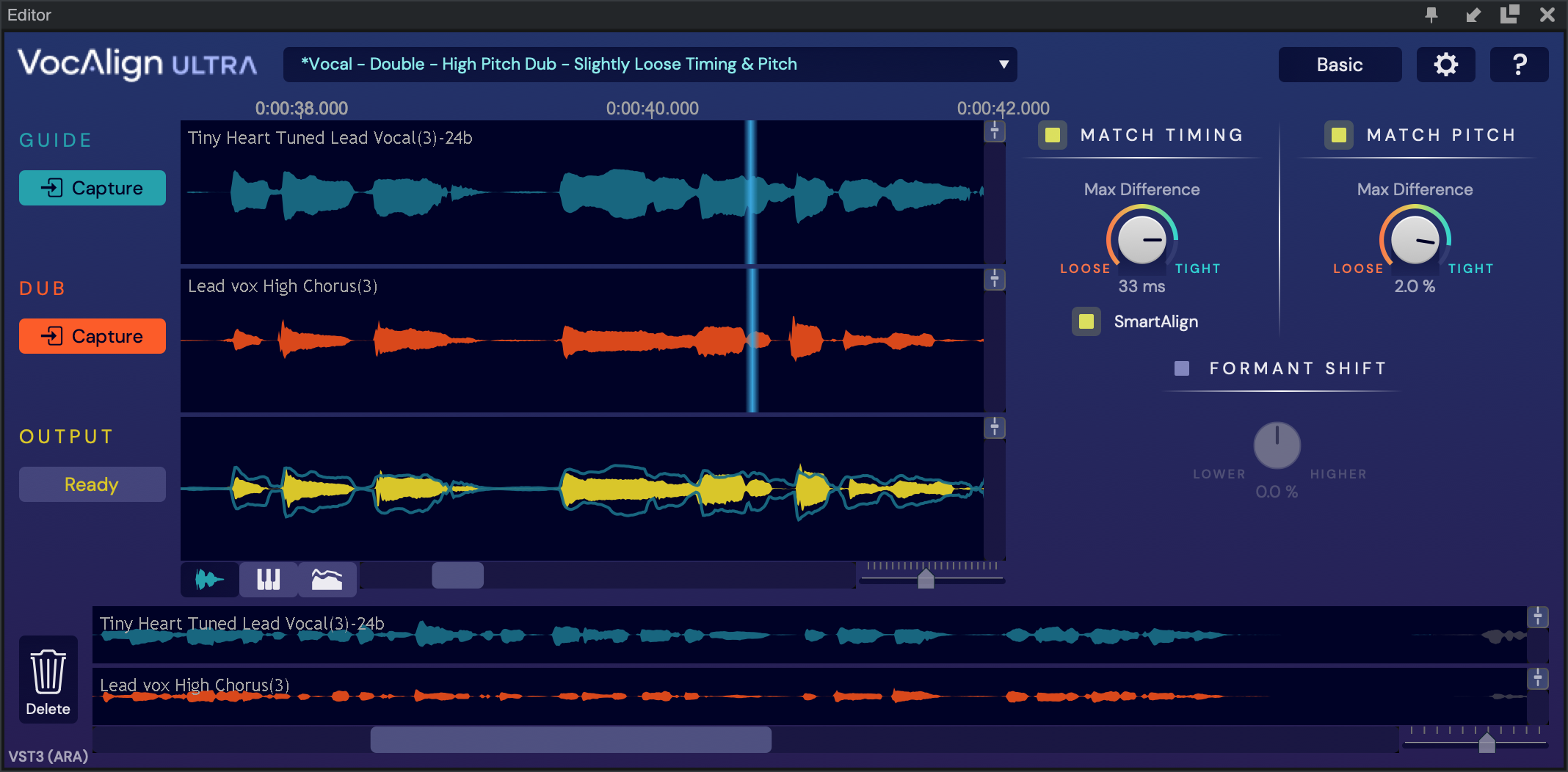Capture the Dub audio
The width and height of the screenshot is (1568, 772).
point(92,336)
